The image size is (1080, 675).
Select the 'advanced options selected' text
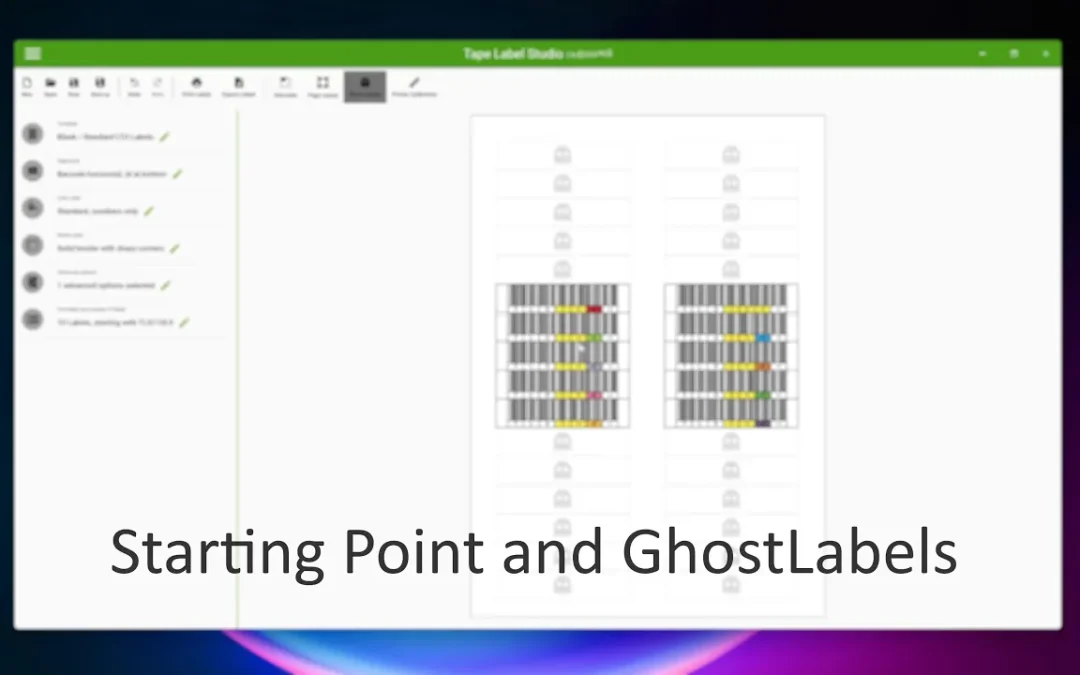click(x=106, y=286)
